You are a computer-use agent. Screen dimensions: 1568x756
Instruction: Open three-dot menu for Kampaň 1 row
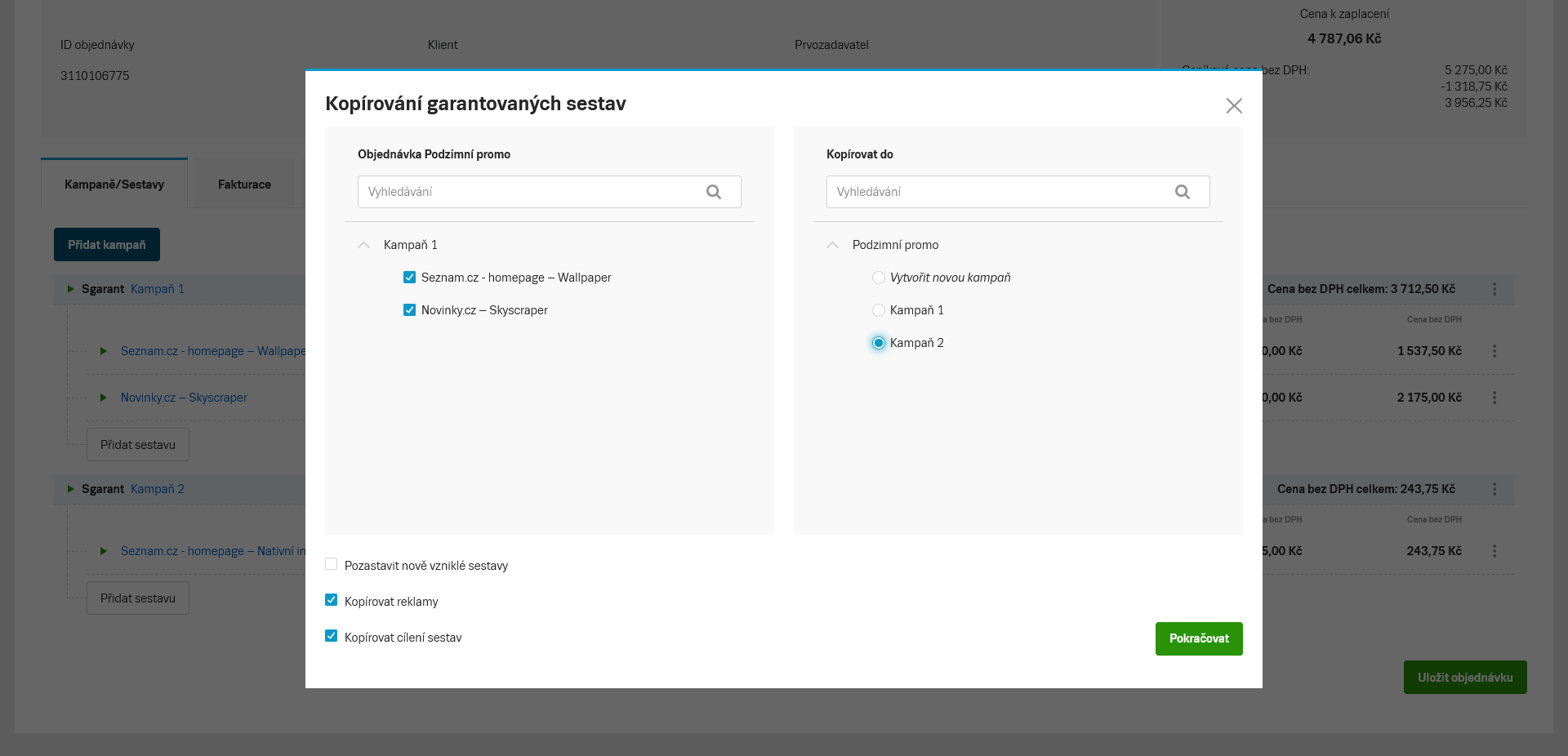(x=1494, y=289)
